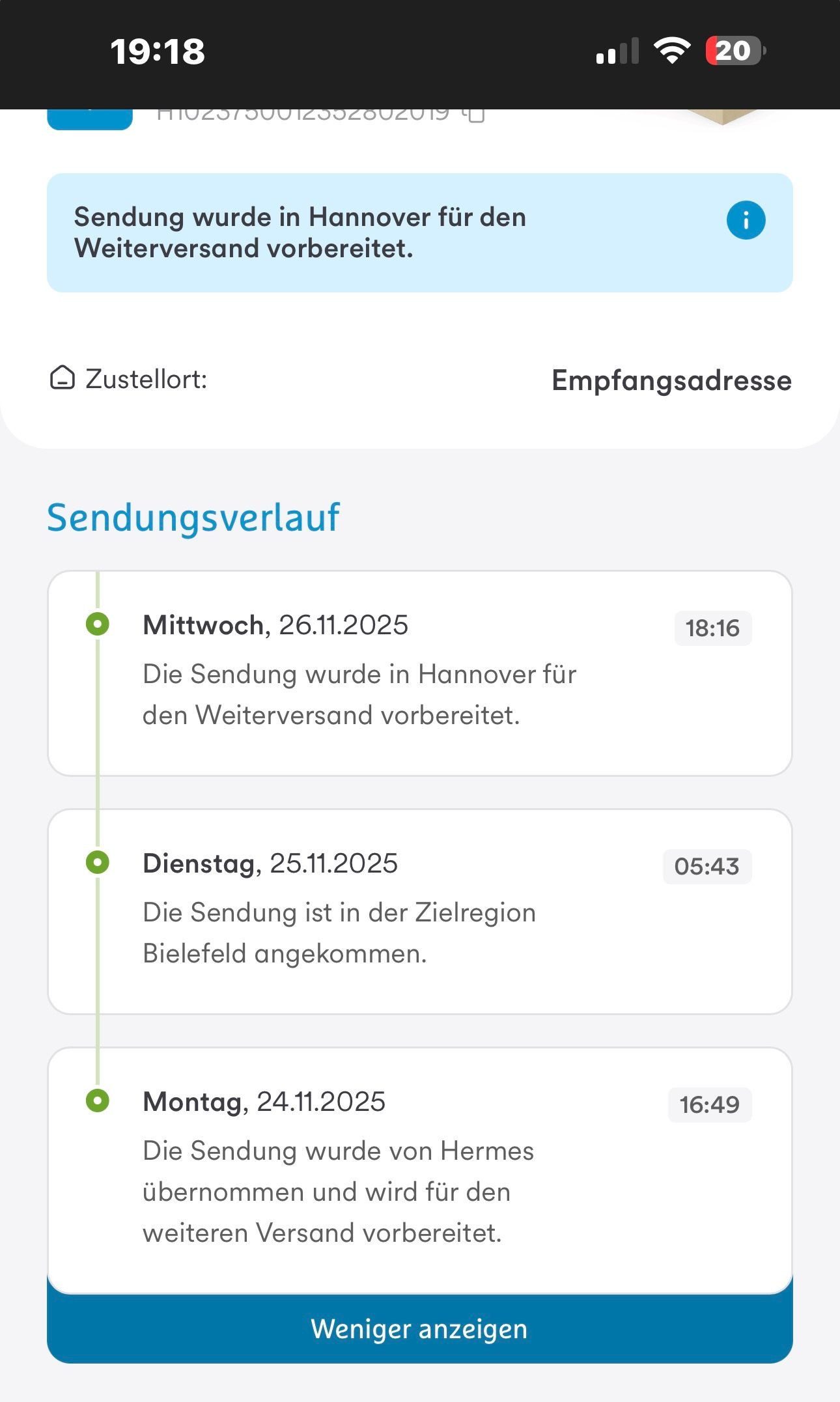Tap the package box image
The image size is (840, 1402).
(x=721, y=116)
